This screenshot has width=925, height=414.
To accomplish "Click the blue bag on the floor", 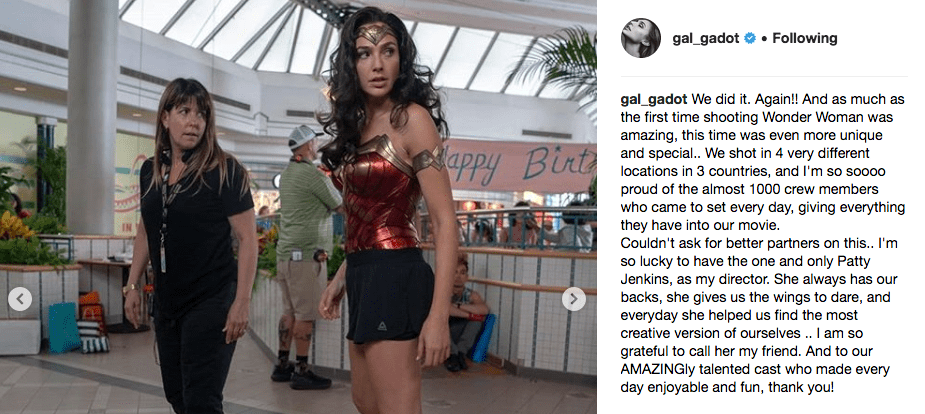I will pyautogui.click(x=64, y=327).
